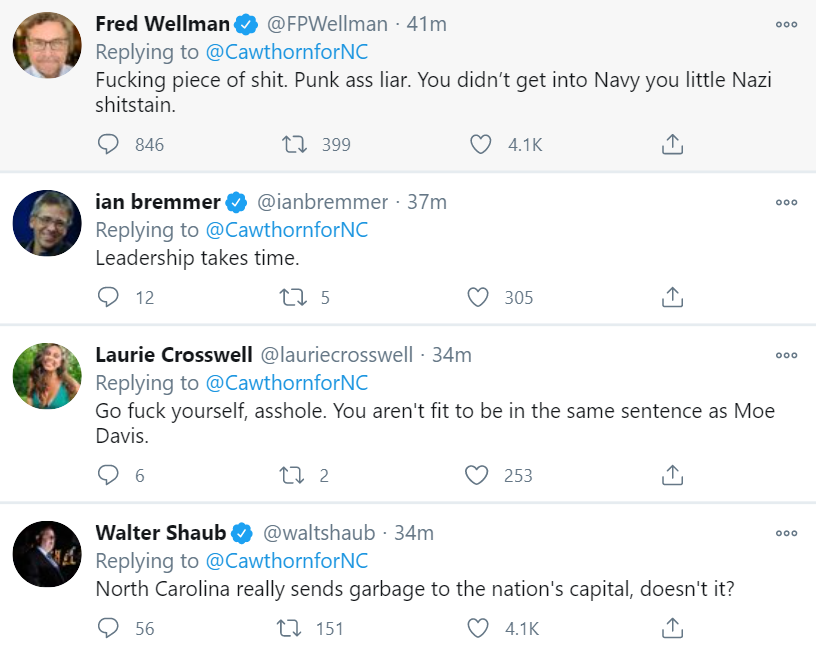Screen dimensions: 816x648
Task: Open the 34m timestamp on Walter Shaub's tweet
Action: coord(414,533)
